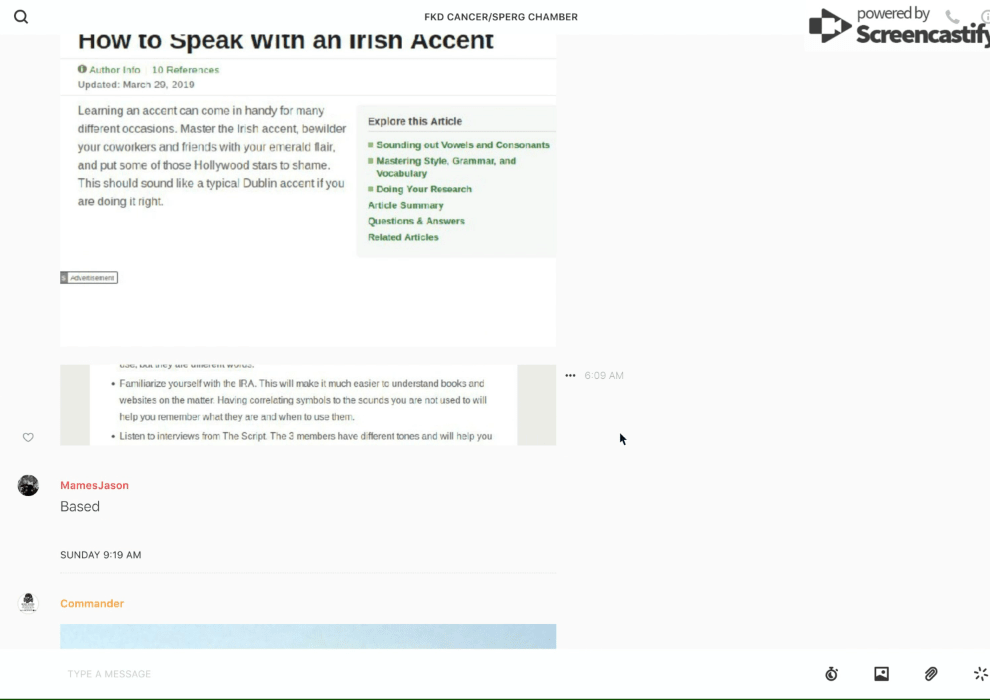Open the three-dot message options menu
This screenshot has height=700, width=990.
pyautogui.click(x=570, y=376)
